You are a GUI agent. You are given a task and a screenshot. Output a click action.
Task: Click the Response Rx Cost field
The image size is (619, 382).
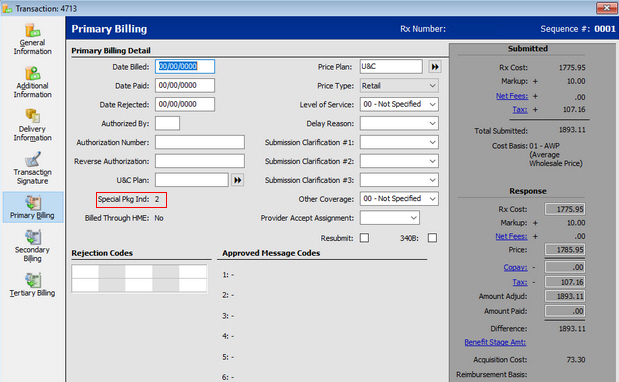(x=565, y=209)
